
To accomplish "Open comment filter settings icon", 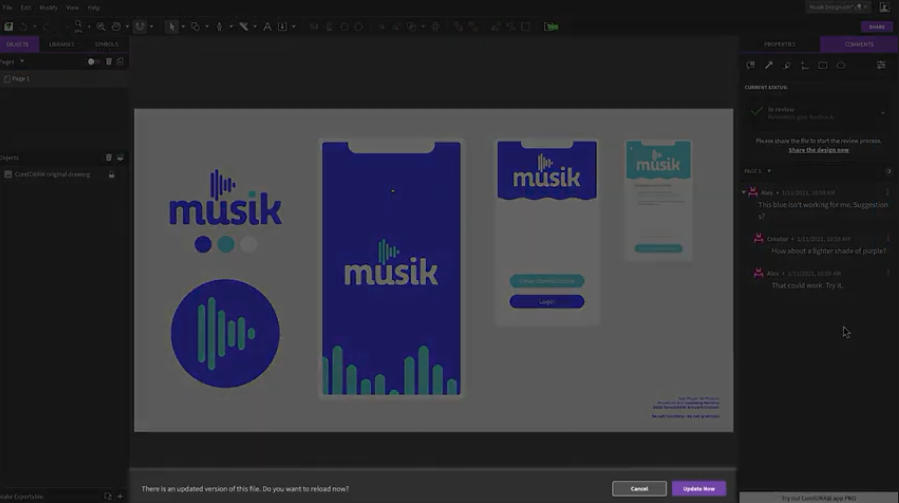I will pyautogui.click(x=881, y=65).
